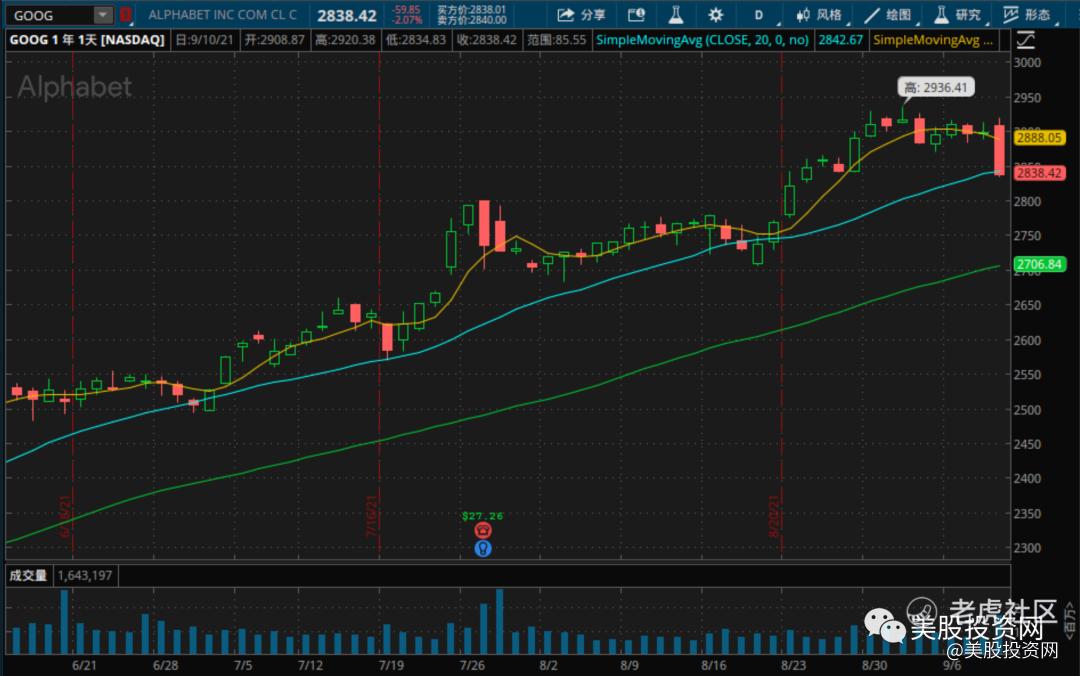
Task: Open the symbol dropdown arrow beside GOOG
Action: coord(103,14)
